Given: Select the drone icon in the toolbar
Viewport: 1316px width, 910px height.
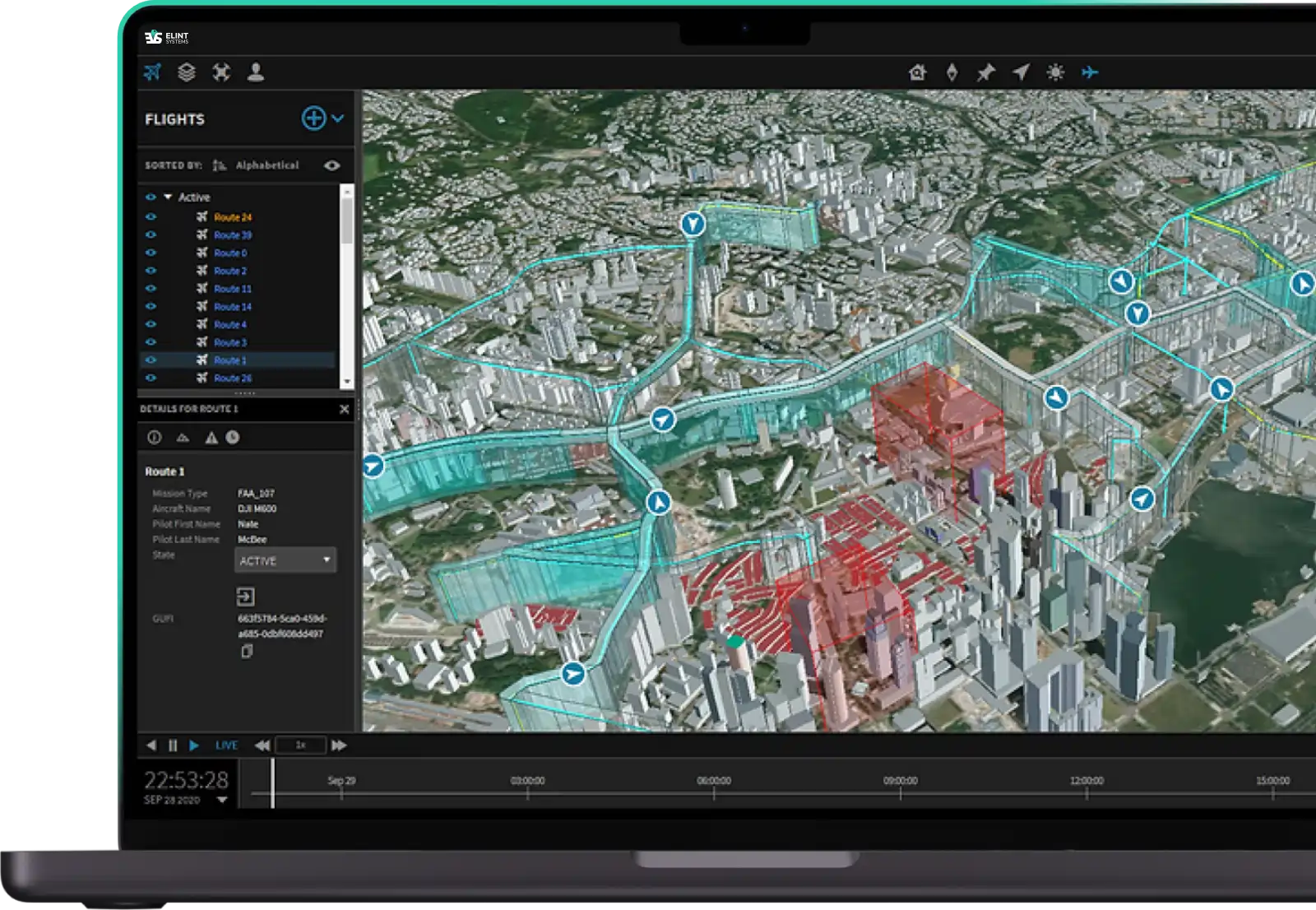Looking at the screenshot, I should click(x=221, y=72).
